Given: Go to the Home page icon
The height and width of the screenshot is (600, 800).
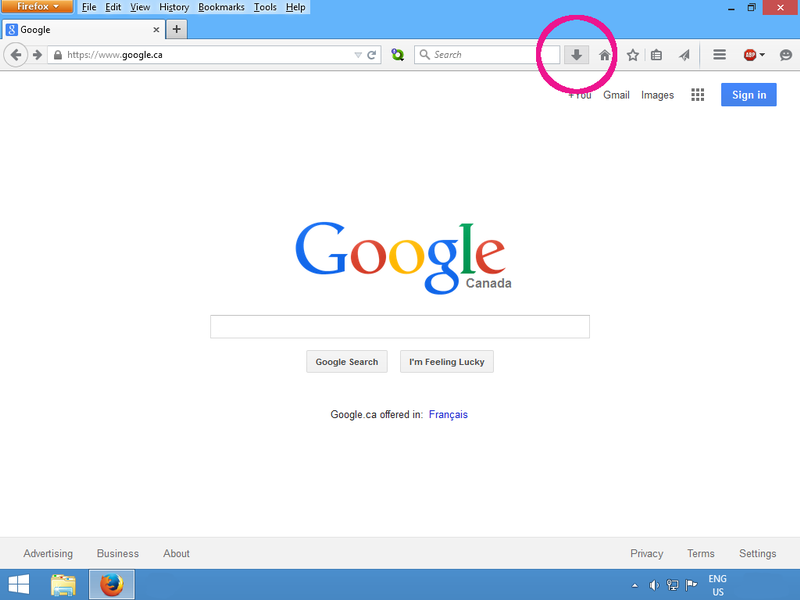Looking at the screenshot, I should [605, 55].
